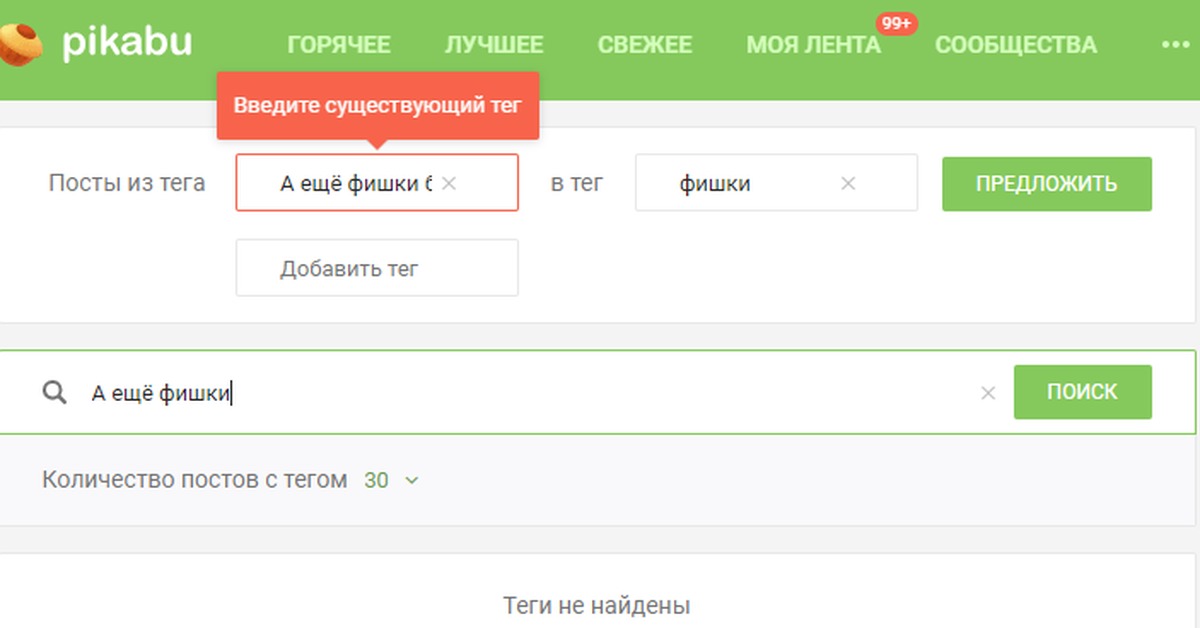Clear the source tag 'А ещё фишки'
This screenshot has width=1200, height=628.
point(449,183)
